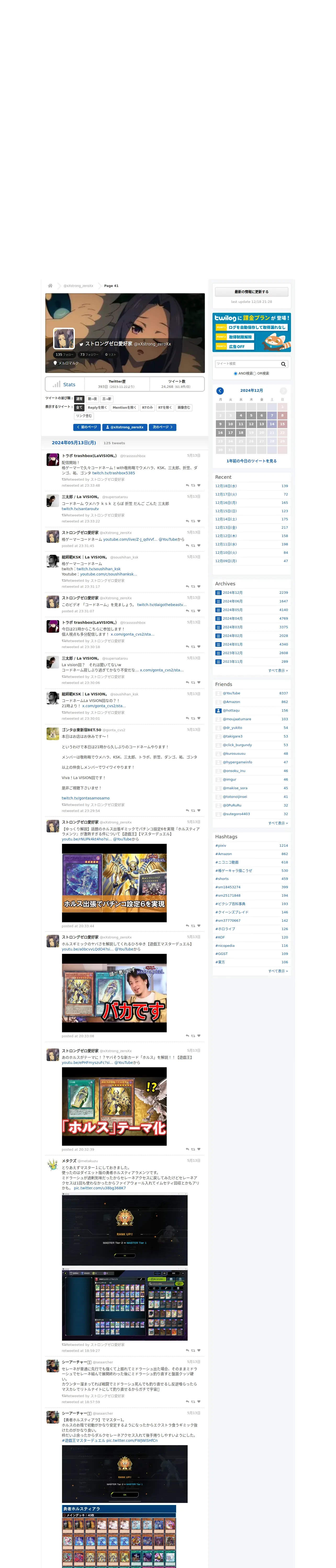Open friend @takigare3
Viewport: 336px width, 1568px height.
click(x=232, y=736)
